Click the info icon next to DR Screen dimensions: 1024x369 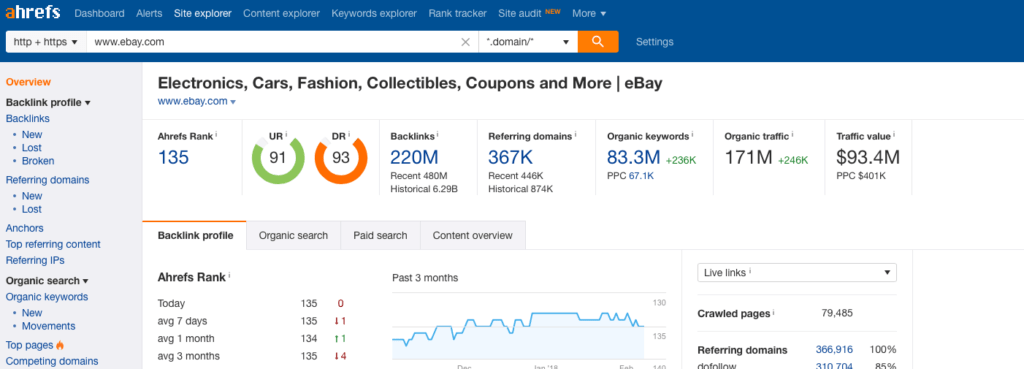tap(349, 135)
